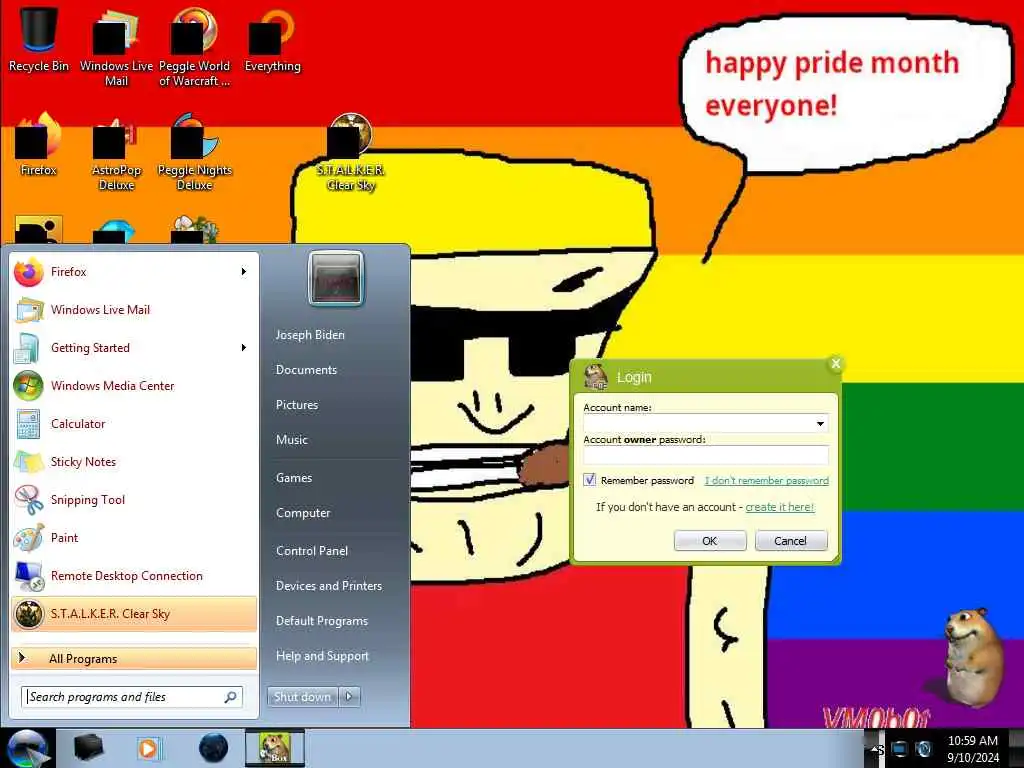
Task: Open Default Programs
Action: click(321, 621)
